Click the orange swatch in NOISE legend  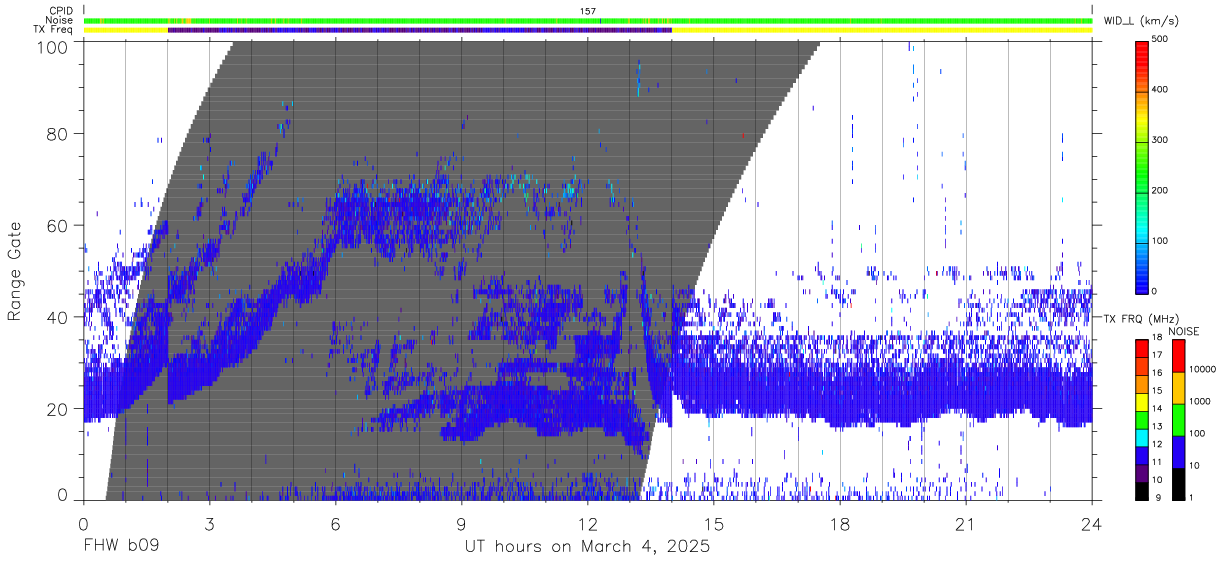point(1178,387)
